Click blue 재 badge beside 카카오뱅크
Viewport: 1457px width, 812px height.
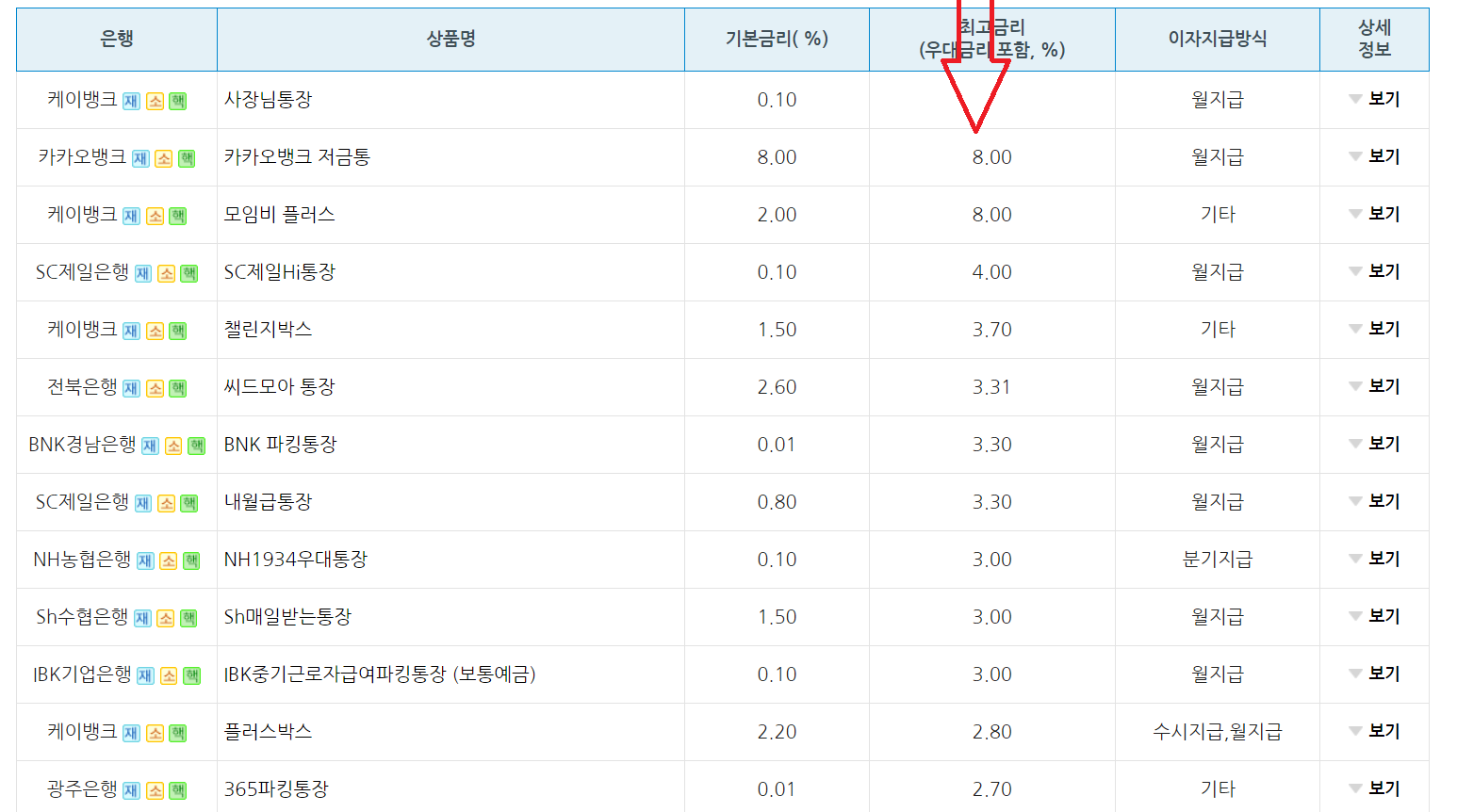point(140,158)
